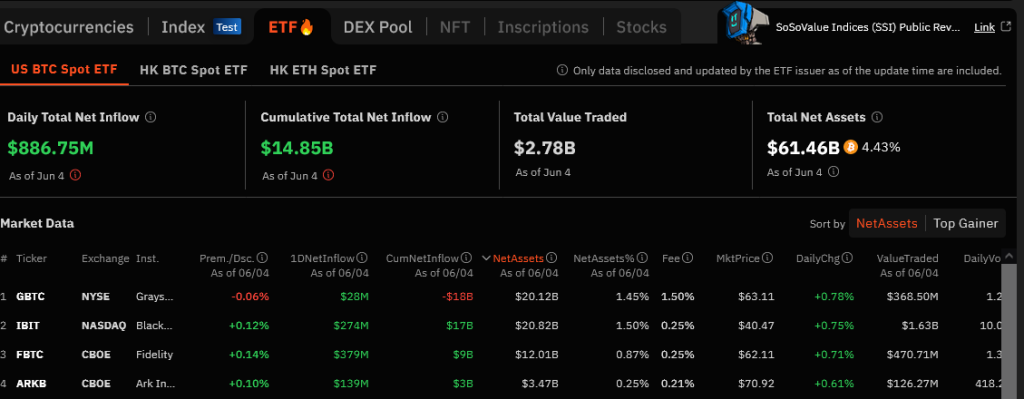Click the Total Value Traded figure $2.78B

545,148
